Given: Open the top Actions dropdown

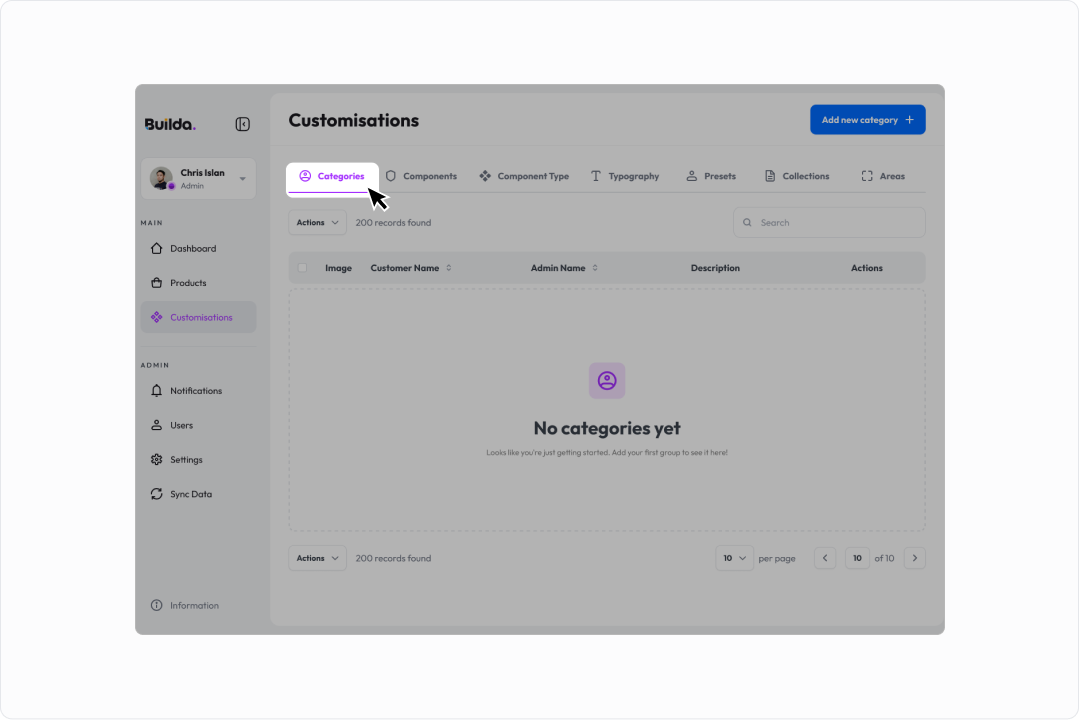Looking at the screenshot, I should pyautogui.click(x=317, y=222).
